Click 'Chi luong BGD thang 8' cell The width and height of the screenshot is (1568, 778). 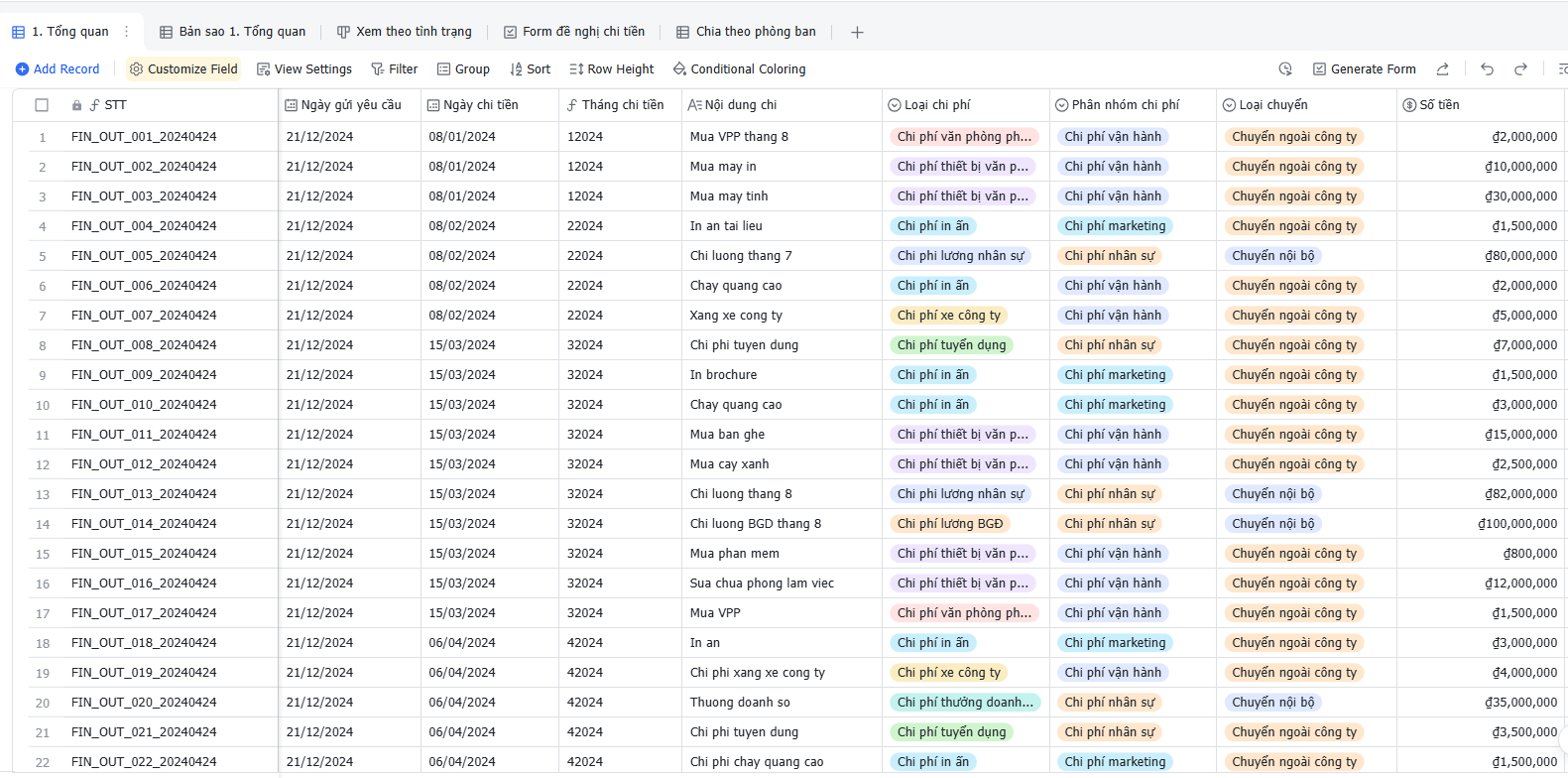click(x=782, y=524)
